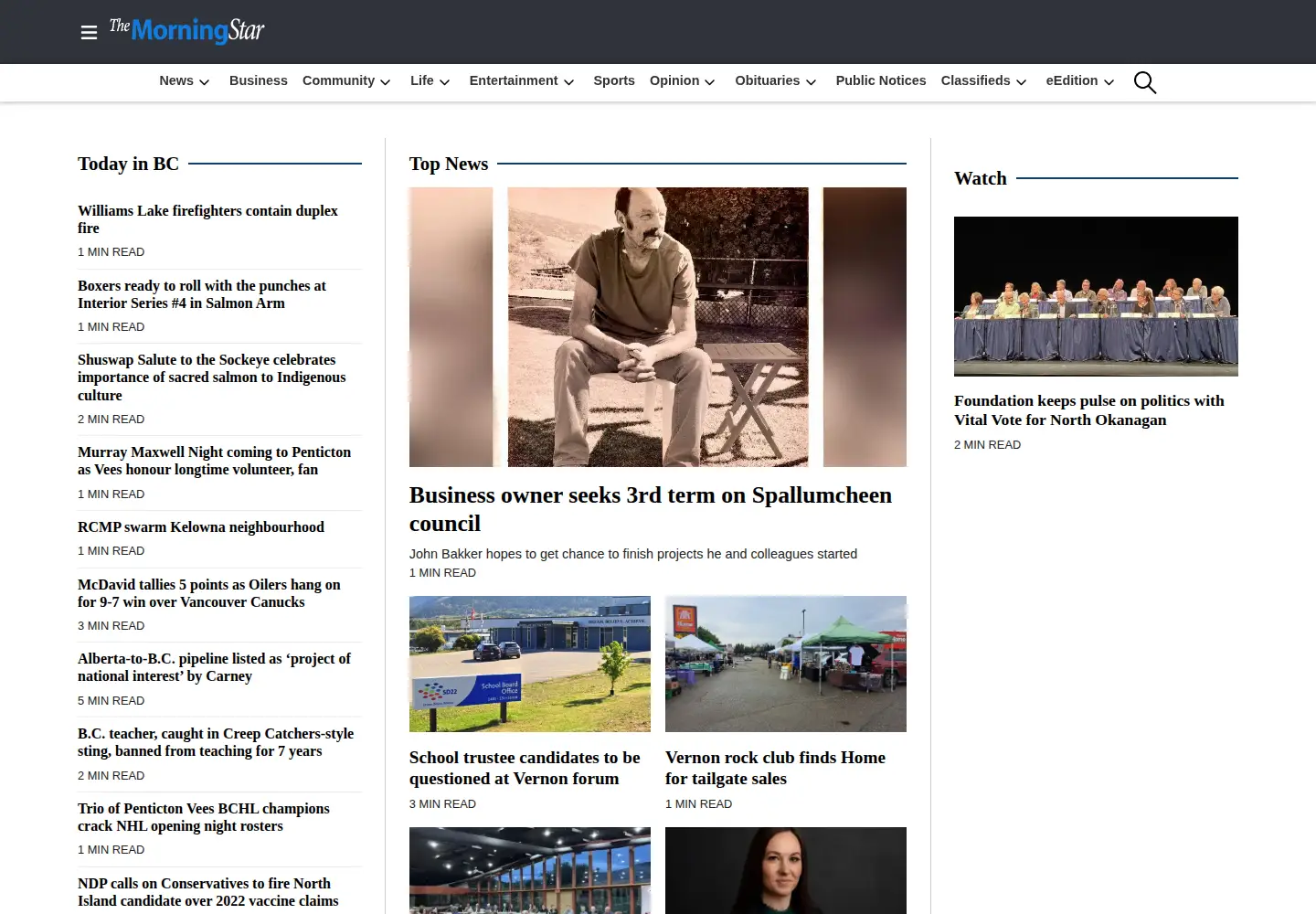Open Vernon rock club tailgate sales headline
Image resolution: width=1316 pixels, height=914 pixels.
click(x=775, y=768)
